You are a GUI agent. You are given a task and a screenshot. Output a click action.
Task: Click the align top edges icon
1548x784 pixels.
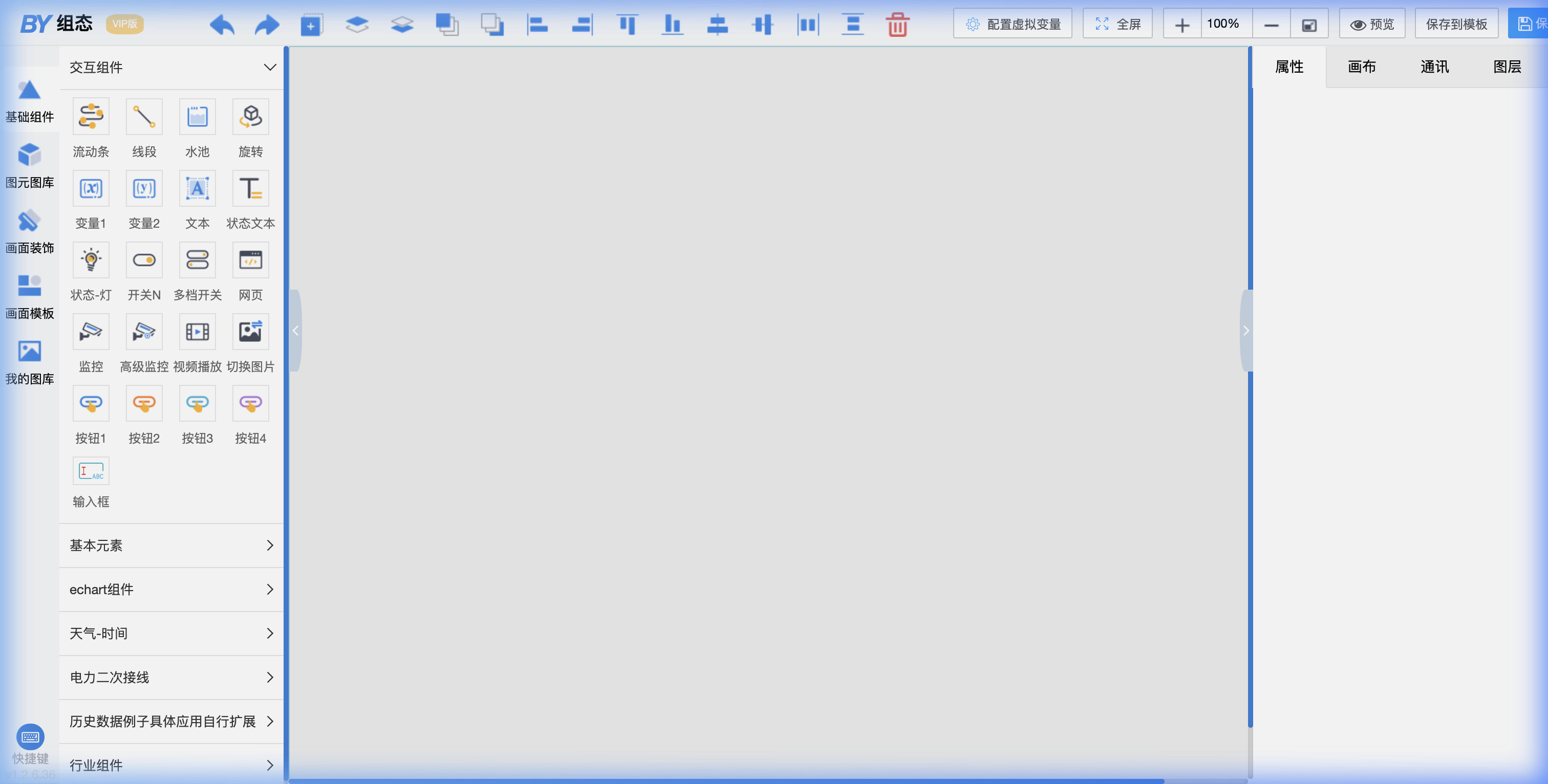pyautogui.click(x=627, y=25)
